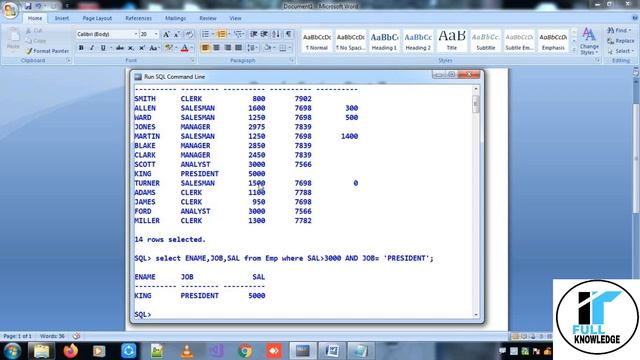Click the proofing status icon
The width and height of the screenshot is (640, 360).
[x=76, y=336]
